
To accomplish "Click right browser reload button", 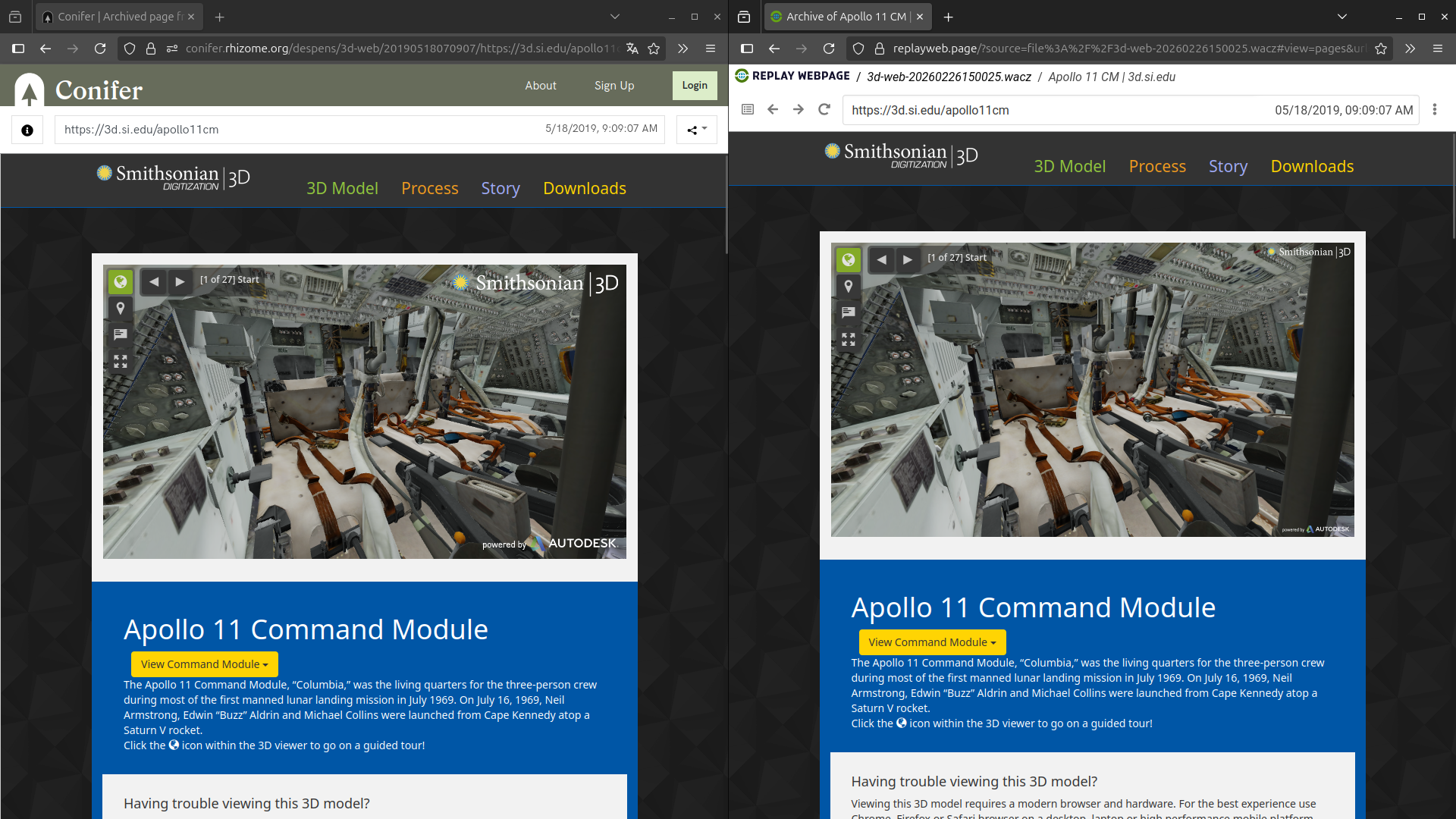I will [829, 49].
